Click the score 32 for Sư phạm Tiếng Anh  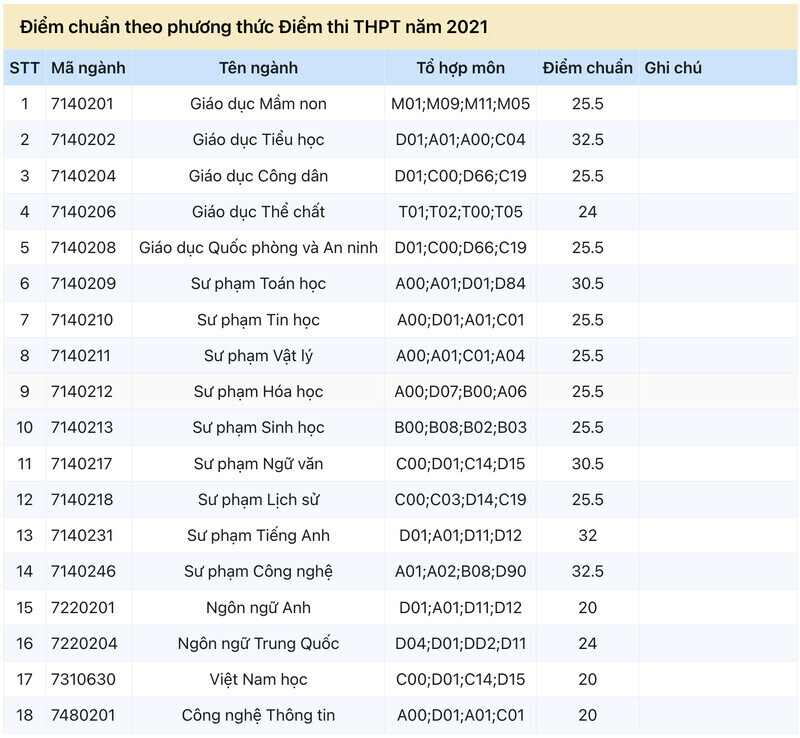point(587,535)
